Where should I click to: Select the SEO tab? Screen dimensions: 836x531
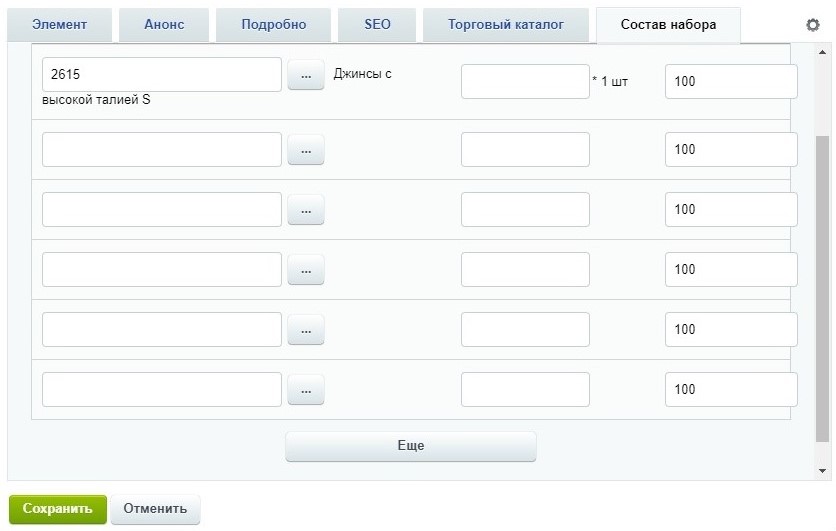(377, 25)
